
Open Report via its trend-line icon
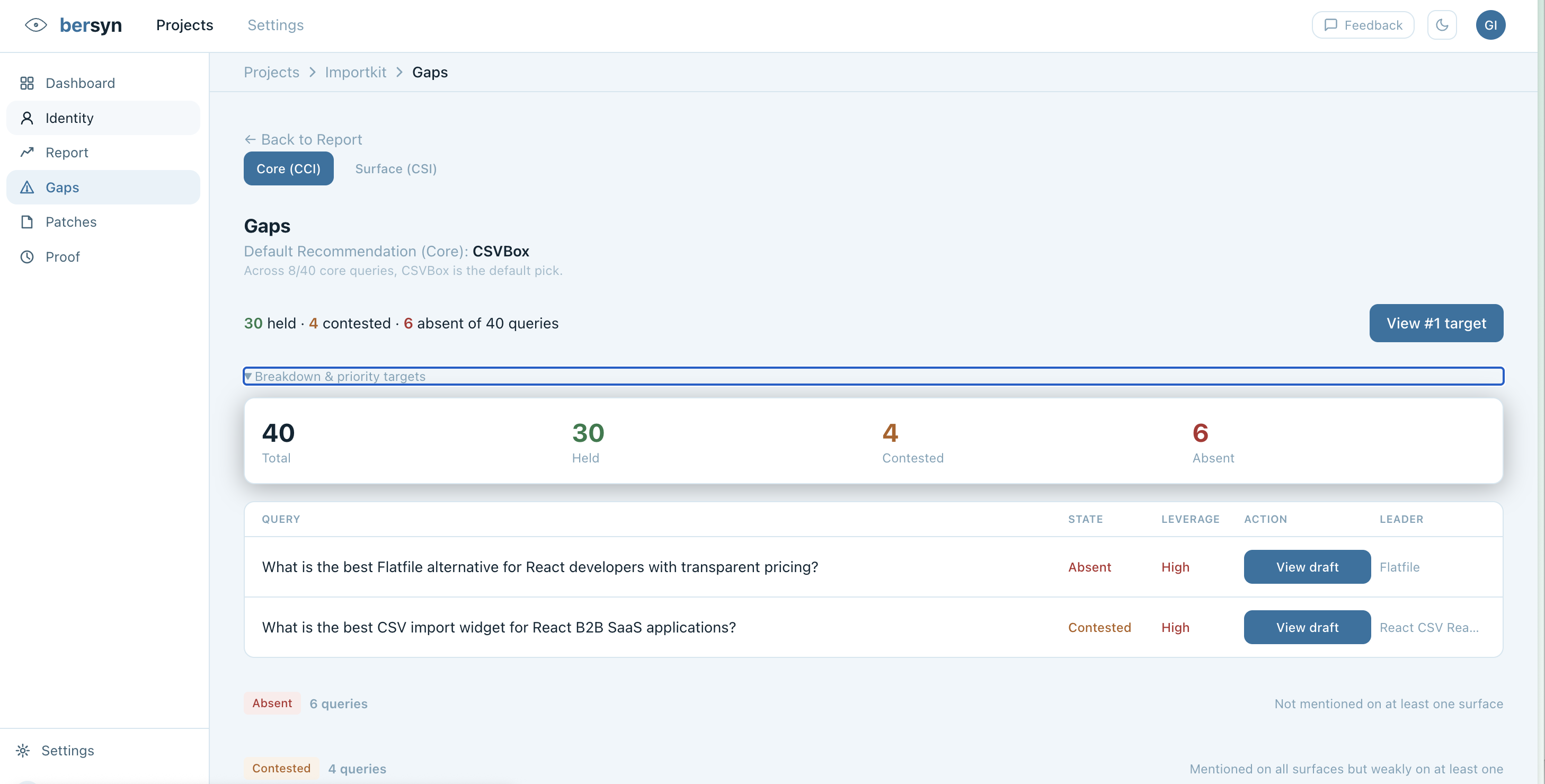coord(27,153)
